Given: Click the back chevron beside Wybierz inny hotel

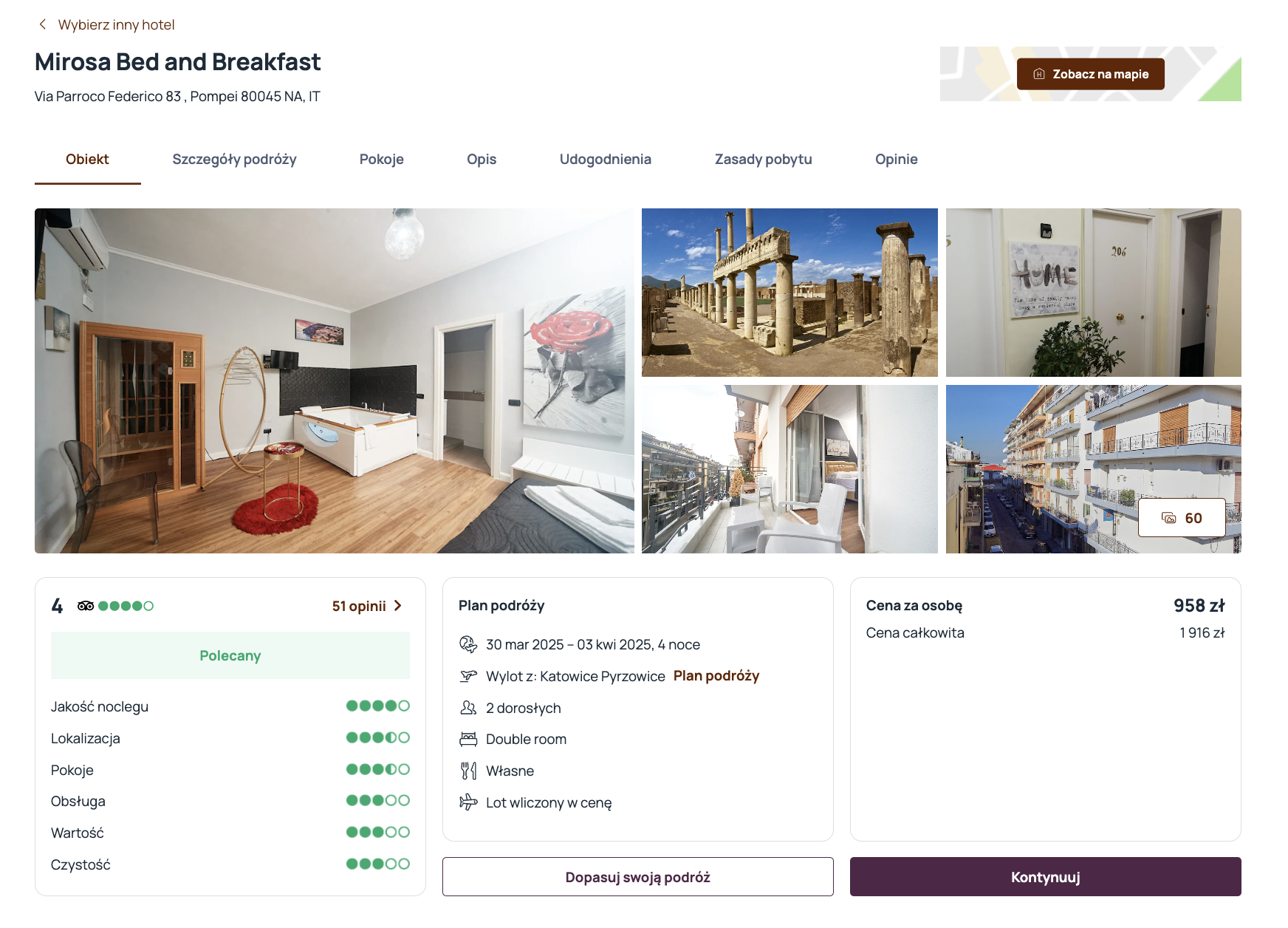Looking at the screenshot, I should [x=43, y=24].
